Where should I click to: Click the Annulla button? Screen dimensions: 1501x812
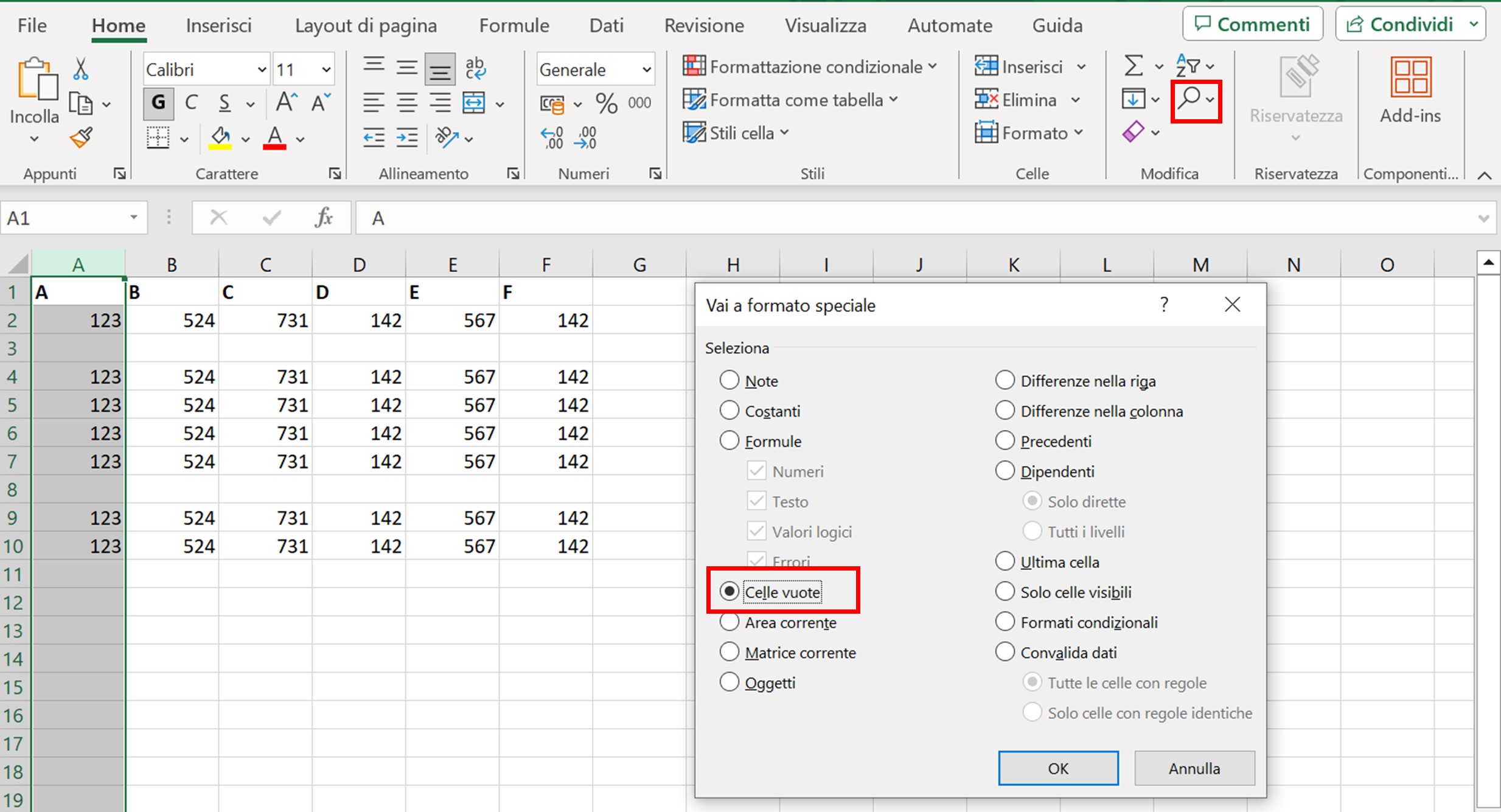click(x=1194, y=768)
